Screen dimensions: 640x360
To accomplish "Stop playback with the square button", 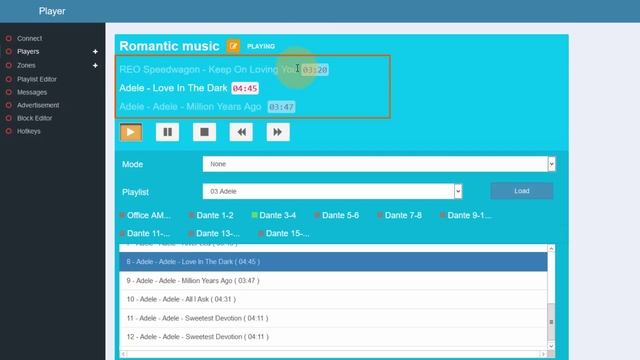I will (x=204, y=132).
